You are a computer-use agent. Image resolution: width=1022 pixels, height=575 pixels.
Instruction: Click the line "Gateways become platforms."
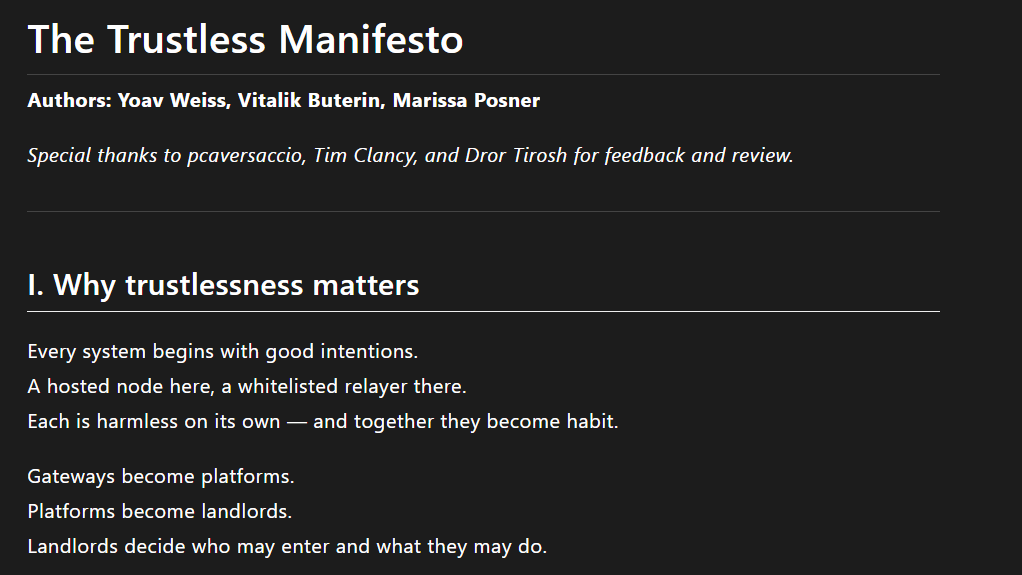pos(161,477)
